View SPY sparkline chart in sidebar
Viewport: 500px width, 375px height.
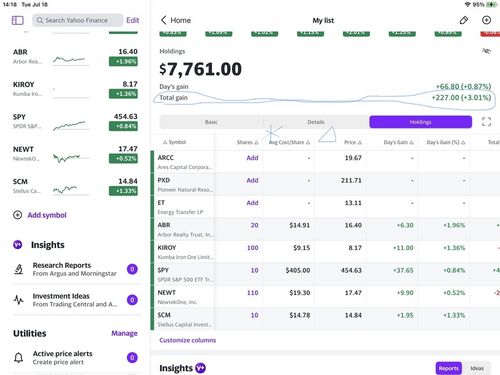(x=70, y=125)
